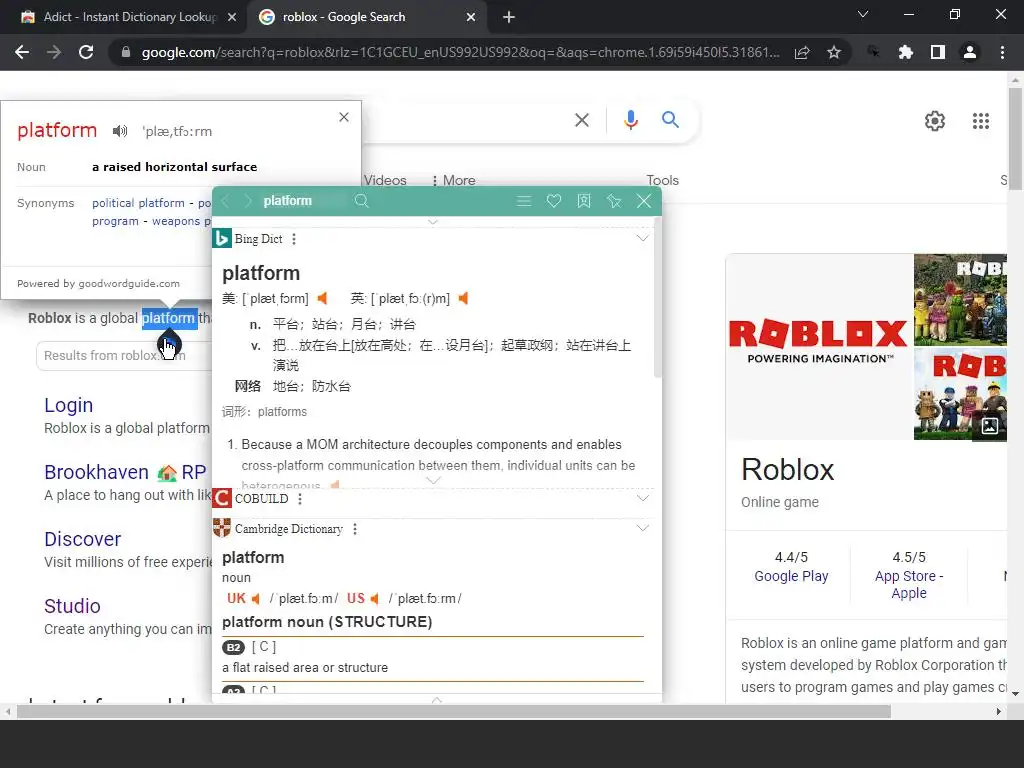Close the Adict Instant Dictionary browser tab
The height and width of the screenshot is (768, 1024).
click(x=232, y=17)
